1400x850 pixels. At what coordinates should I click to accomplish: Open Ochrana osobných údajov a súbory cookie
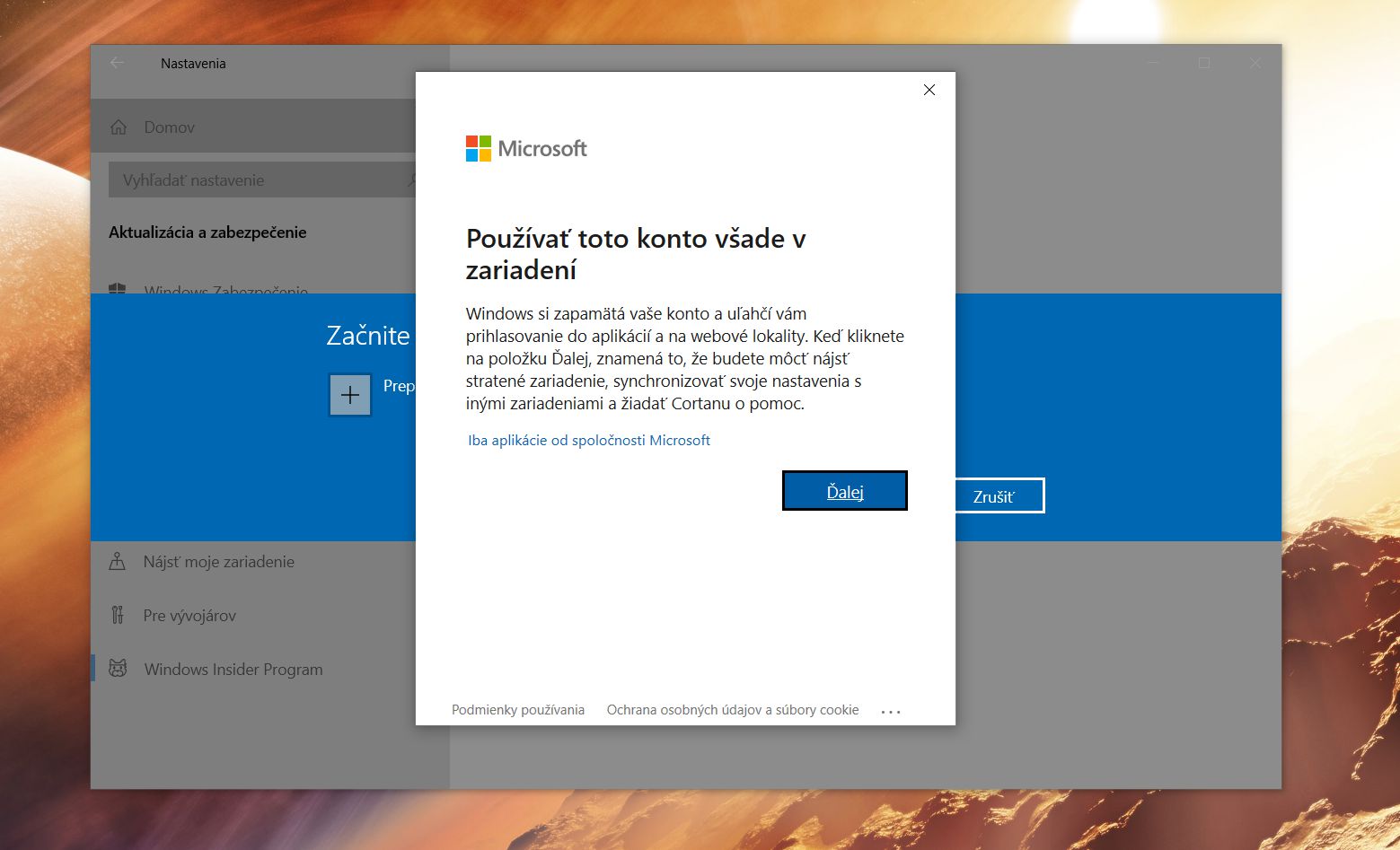point(733,710)
